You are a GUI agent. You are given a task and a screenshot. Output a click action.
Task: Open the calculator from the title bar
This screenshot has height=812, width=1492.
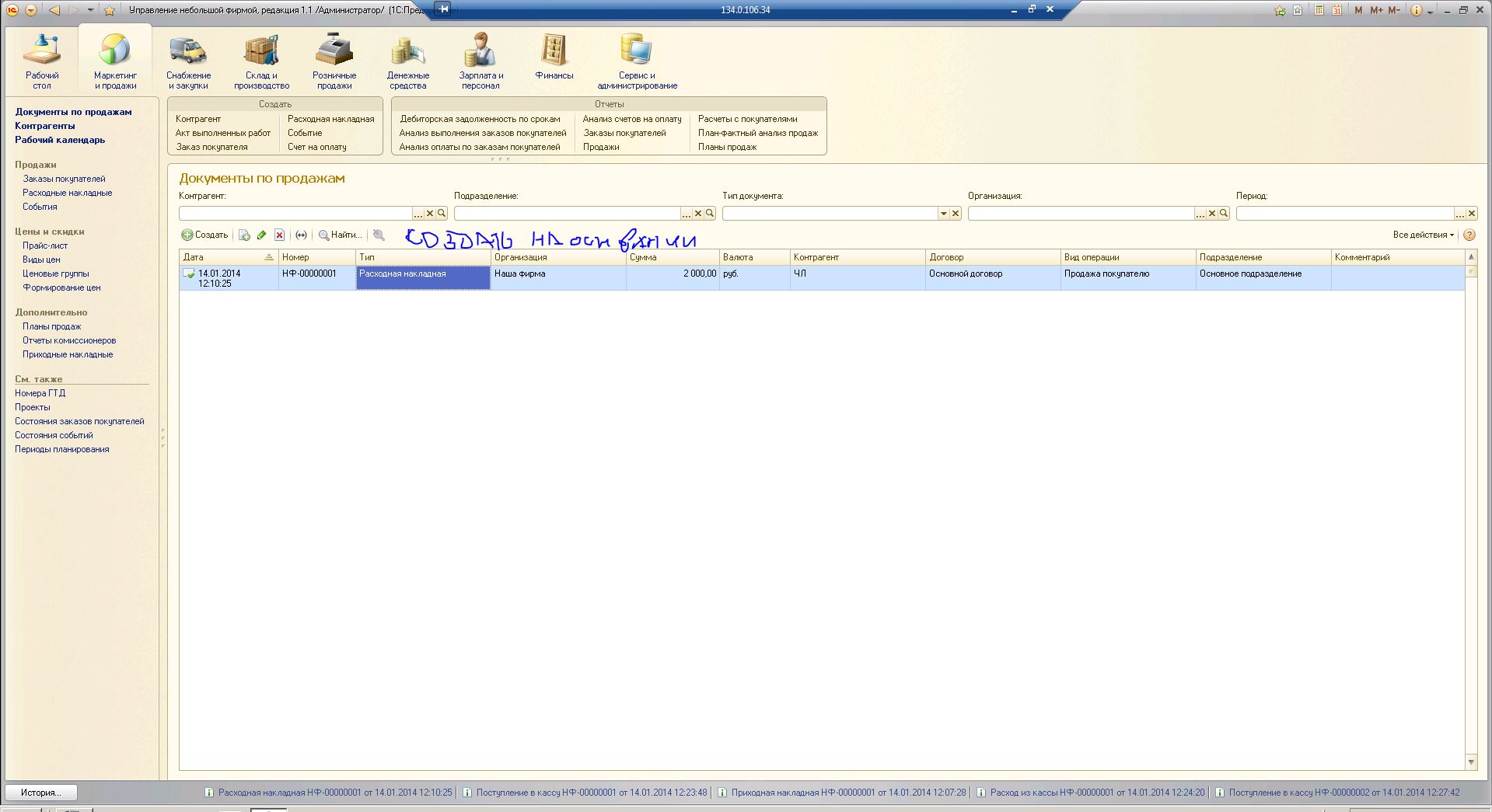(1319, 10)
